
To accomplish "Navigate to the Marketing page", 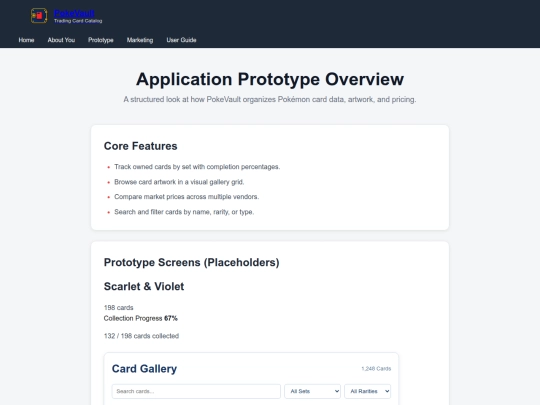I will tap(140, 40).
